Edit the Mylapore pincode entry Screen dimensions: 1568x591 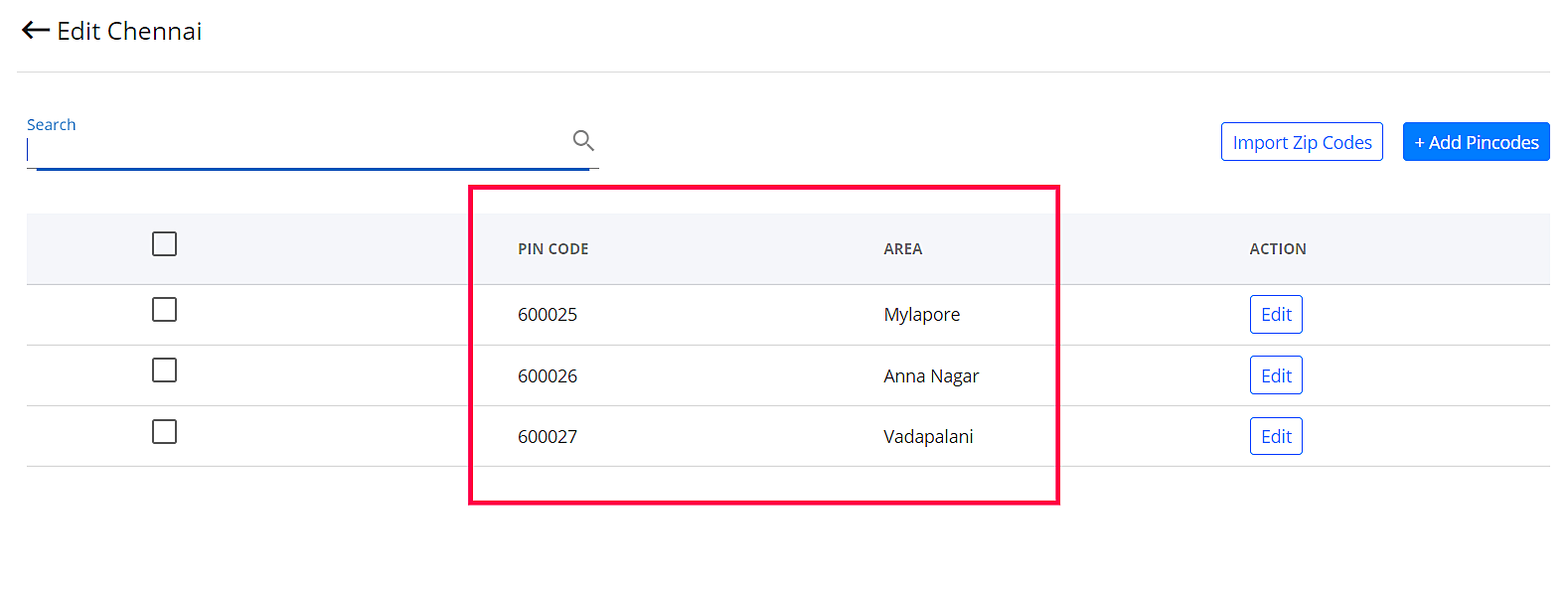coord(1276,315)
